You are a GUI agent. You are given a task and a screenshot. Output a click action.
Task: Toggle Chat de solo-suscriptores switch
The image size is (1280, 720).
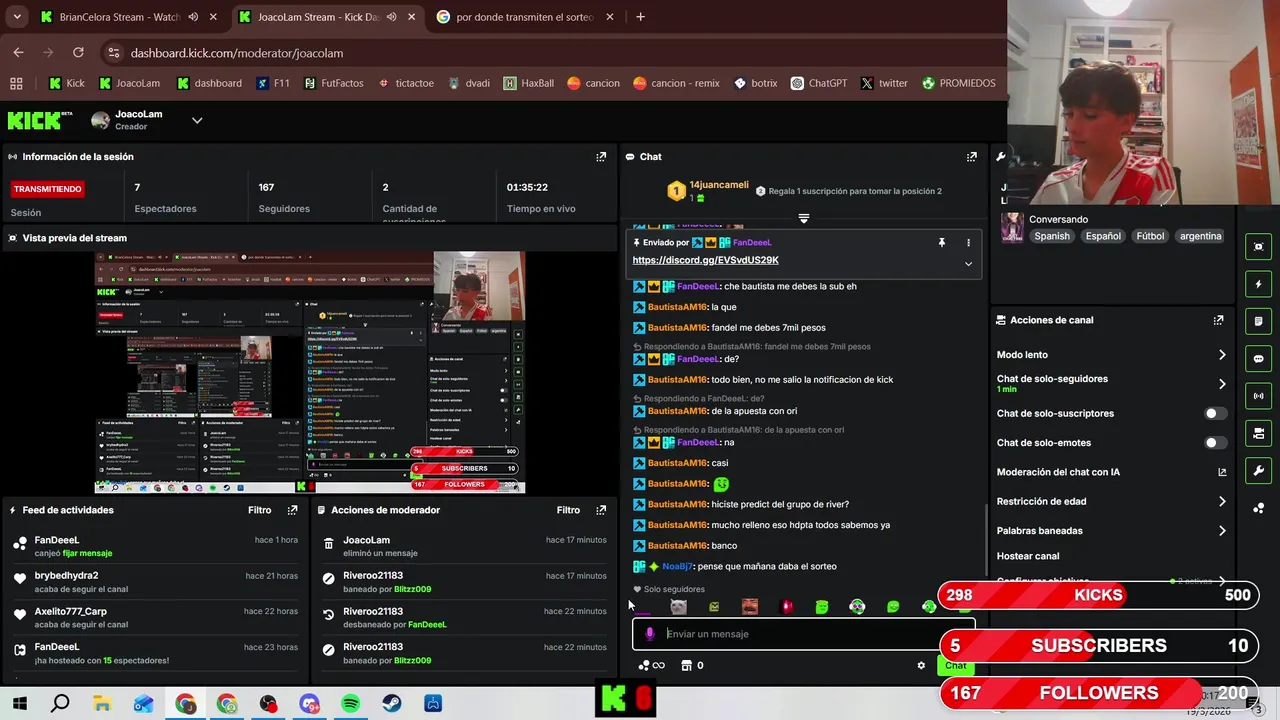pos(1215,413)
